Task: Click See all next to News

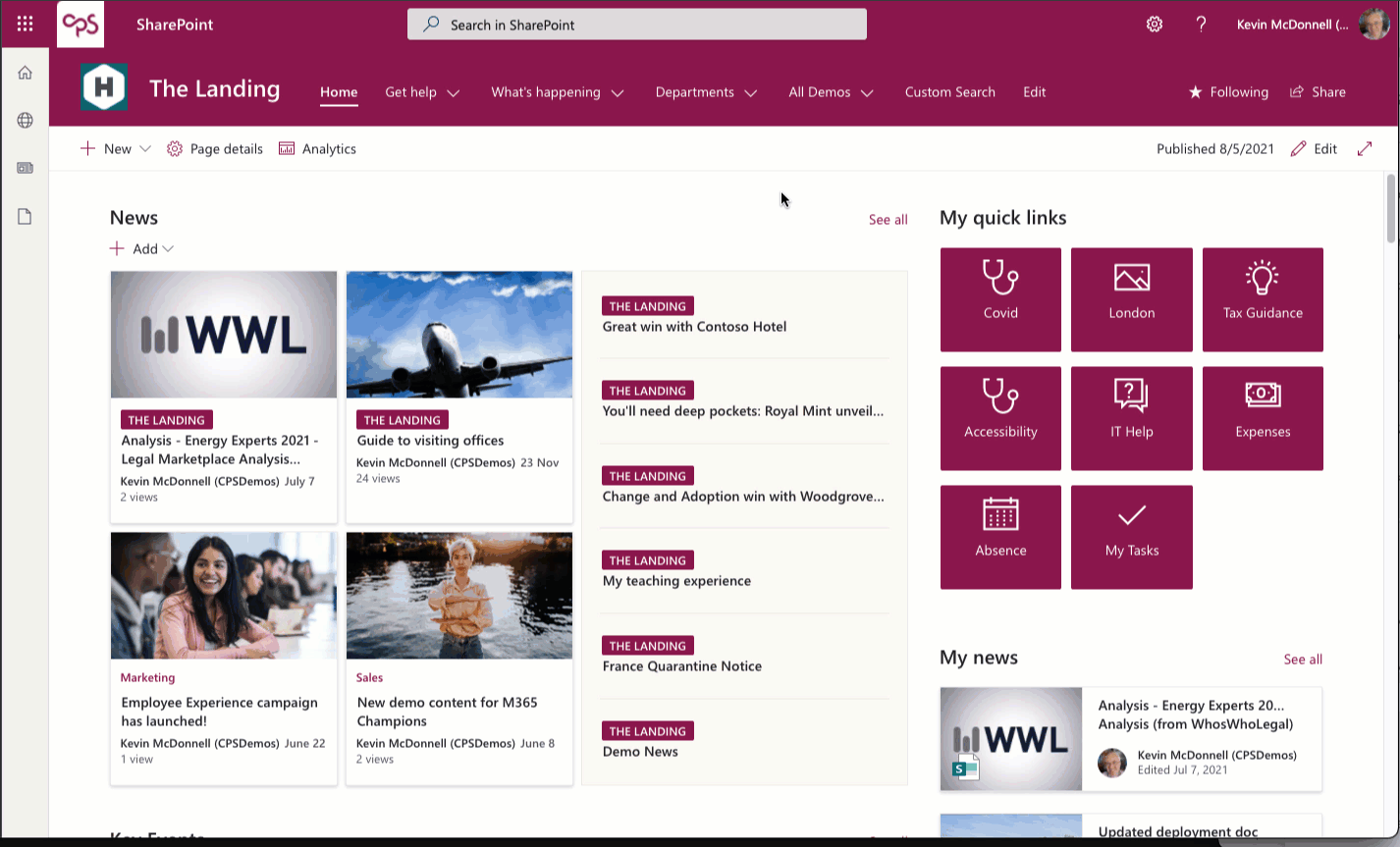Action: tap(888, 220)
